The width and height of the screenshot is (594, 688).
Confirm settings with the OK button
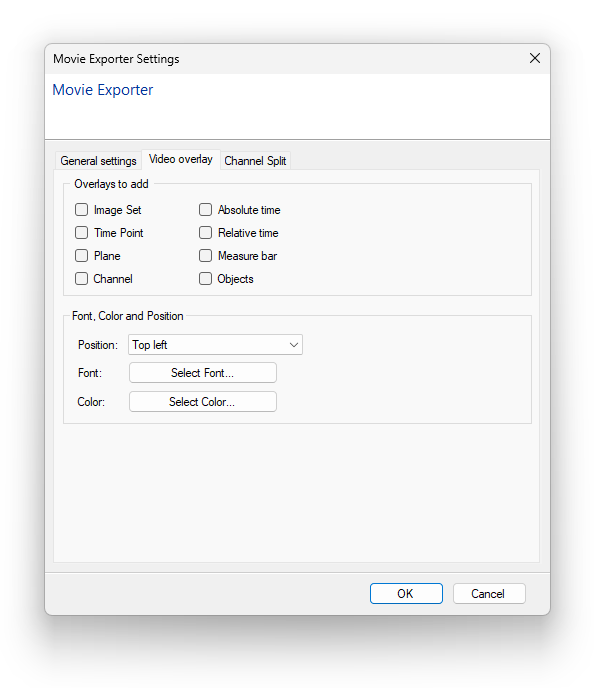(406, 594)
